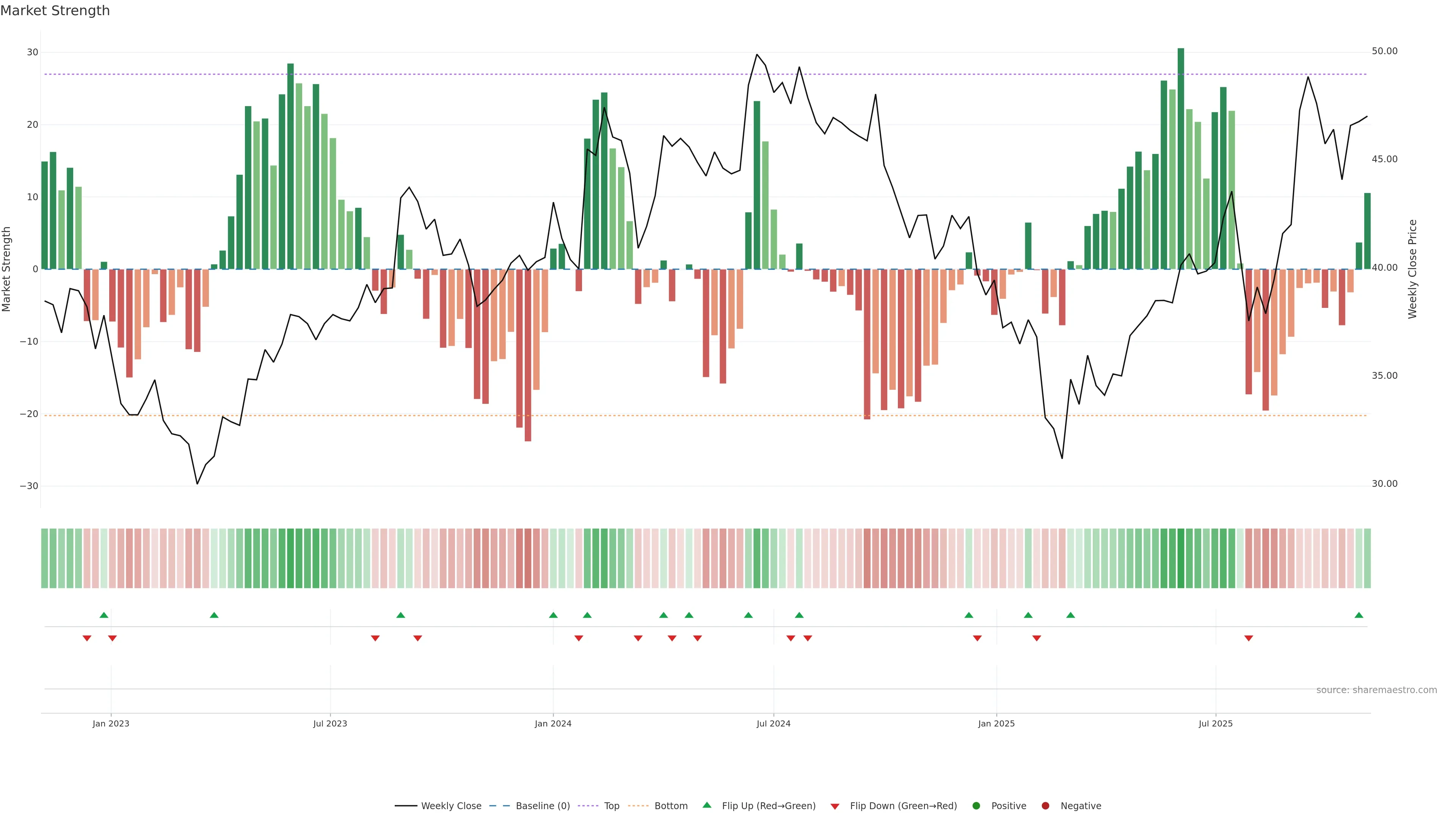Click the tallest green bar above 30
Screen dimensions: 1456x819
pos(1181,158)
